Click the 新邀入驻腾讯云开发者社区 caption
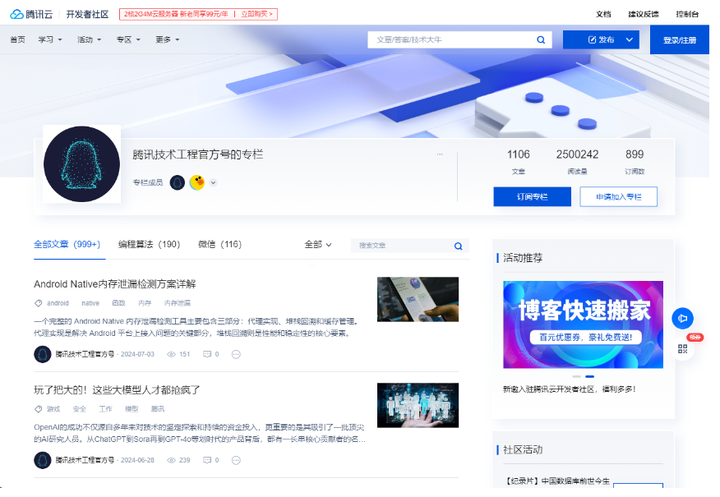Image resolution: width=720 pixels, height=497 pixels. tap(569, 389)
